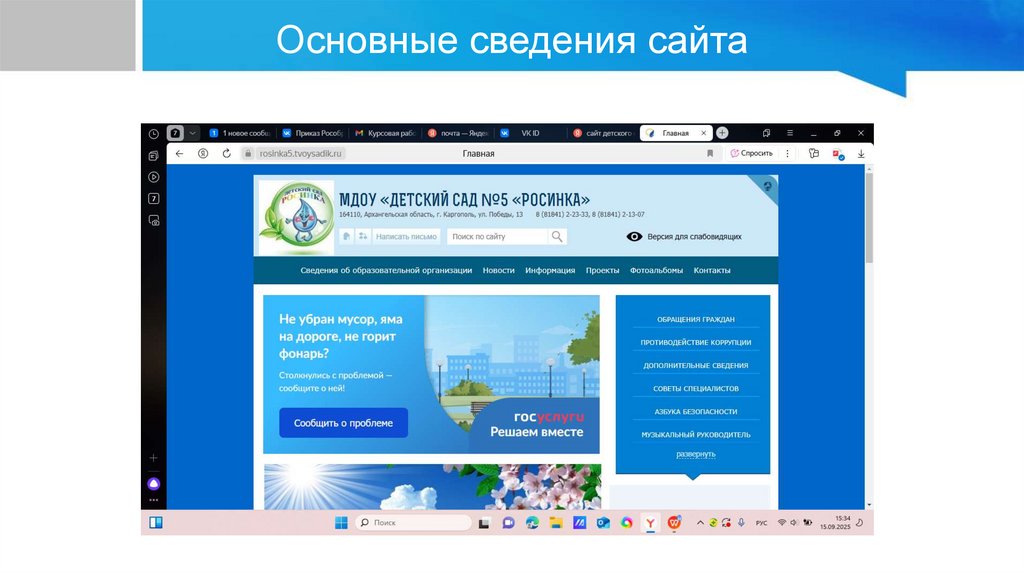Open 'МУЗЫКАЛЬНЫЙ РУКОВОДИТЕЛЬ' sidebar link
This screenshot has width=1024, height=574.
pyautogui.click(x=696, y=434)
